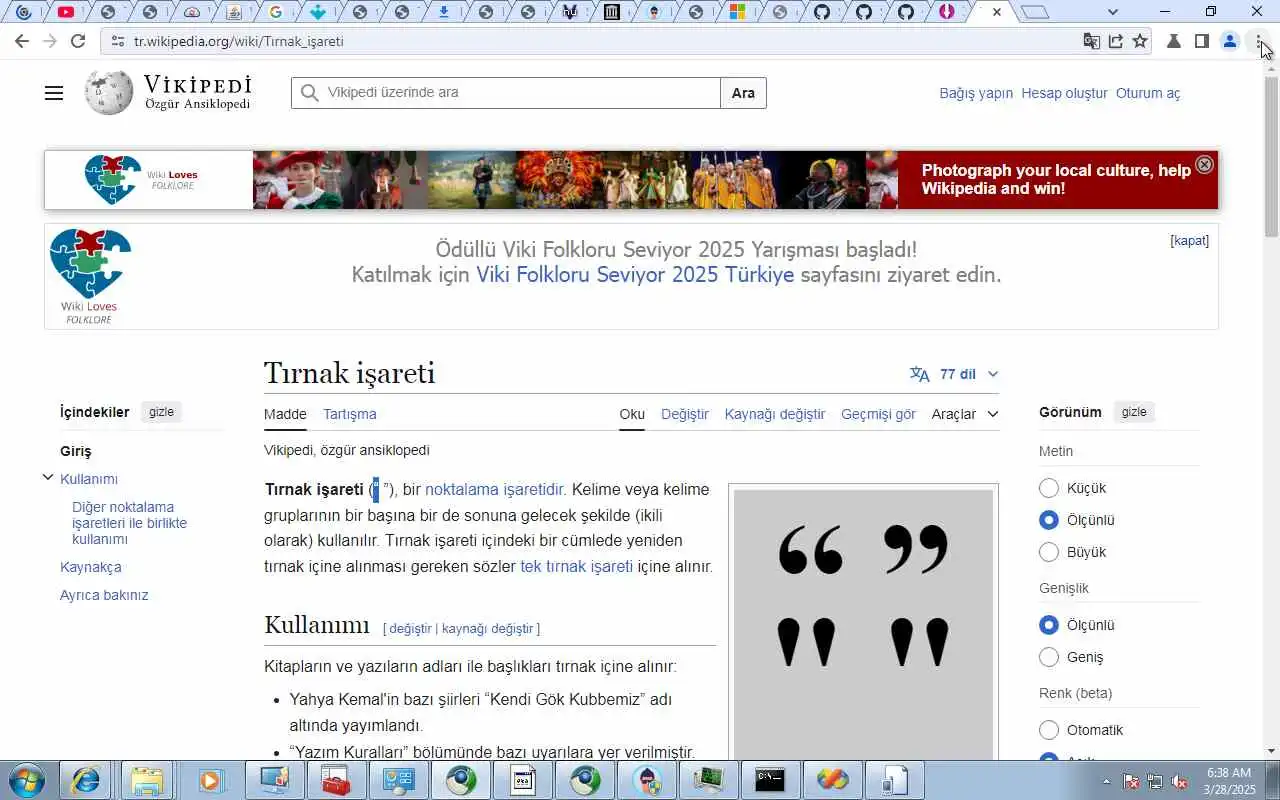Open the red toolbox taskbar icon
The image size is (1280, 800).
pos(335,780)
